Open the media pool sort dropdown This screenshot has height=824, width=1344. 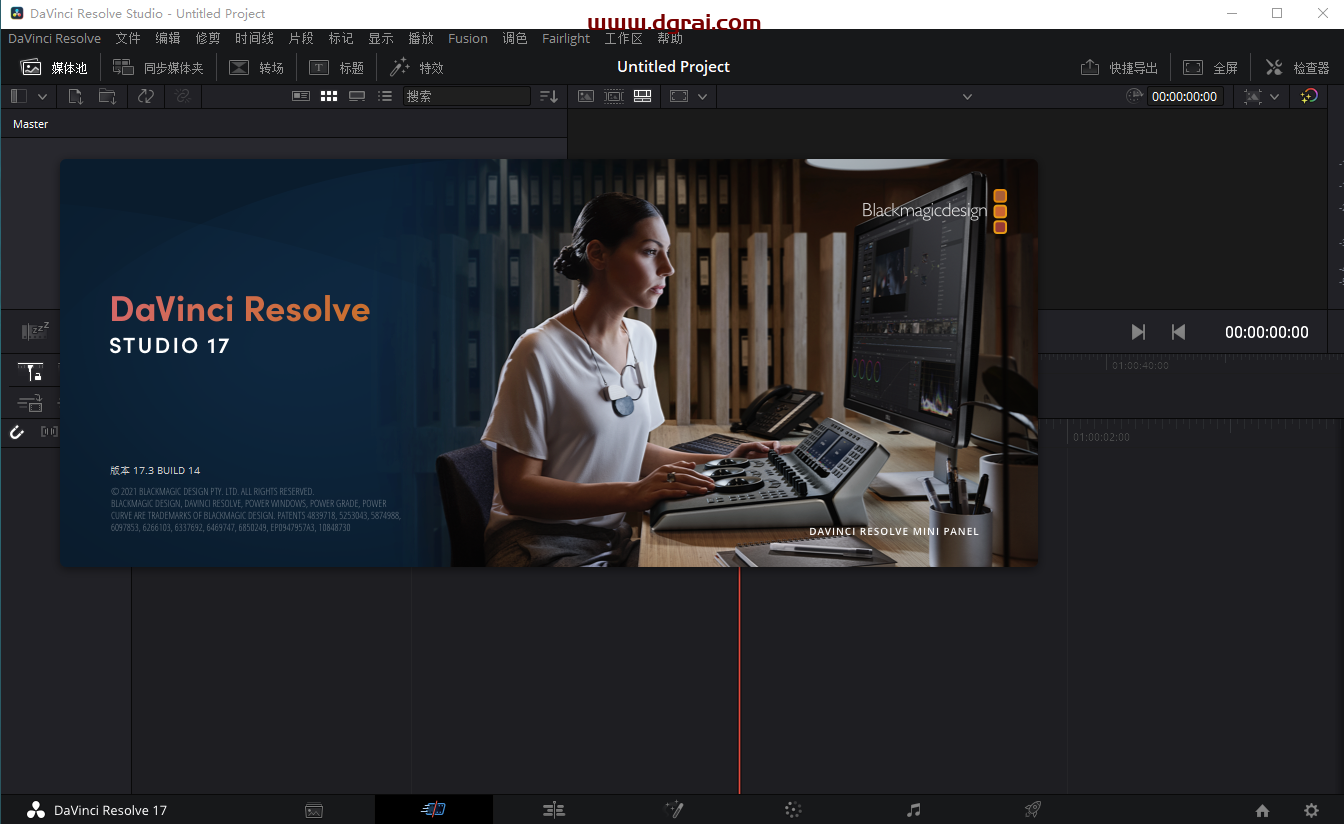[x=548, y=96]
